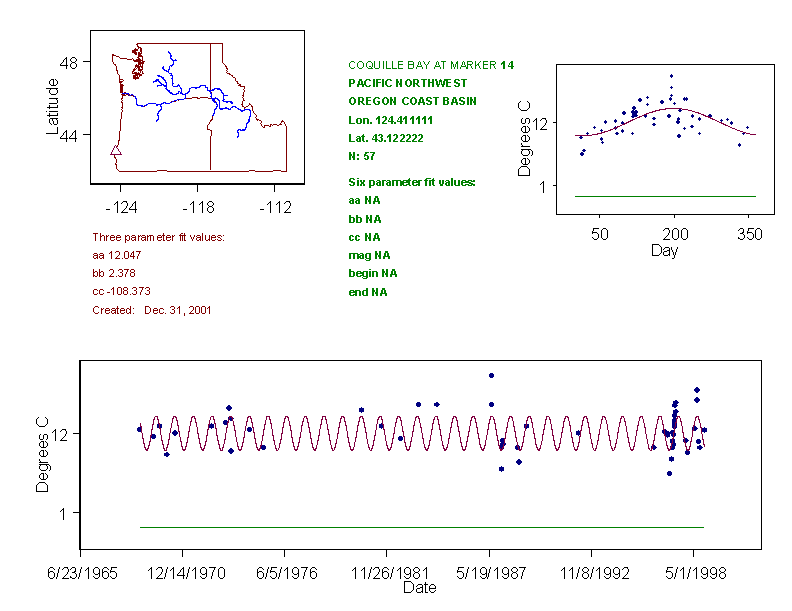
Task: Click the OREGON COAST BASIN text
Action: [412, 101]
